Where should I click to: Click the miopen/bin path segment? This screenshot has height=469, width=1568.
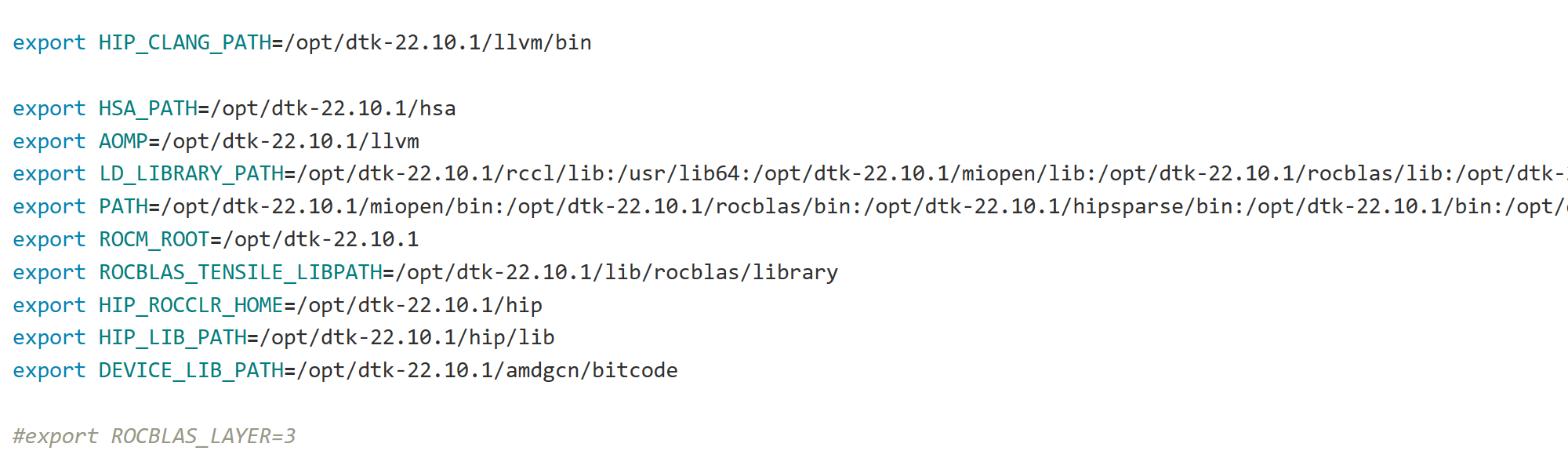point(431,206)
